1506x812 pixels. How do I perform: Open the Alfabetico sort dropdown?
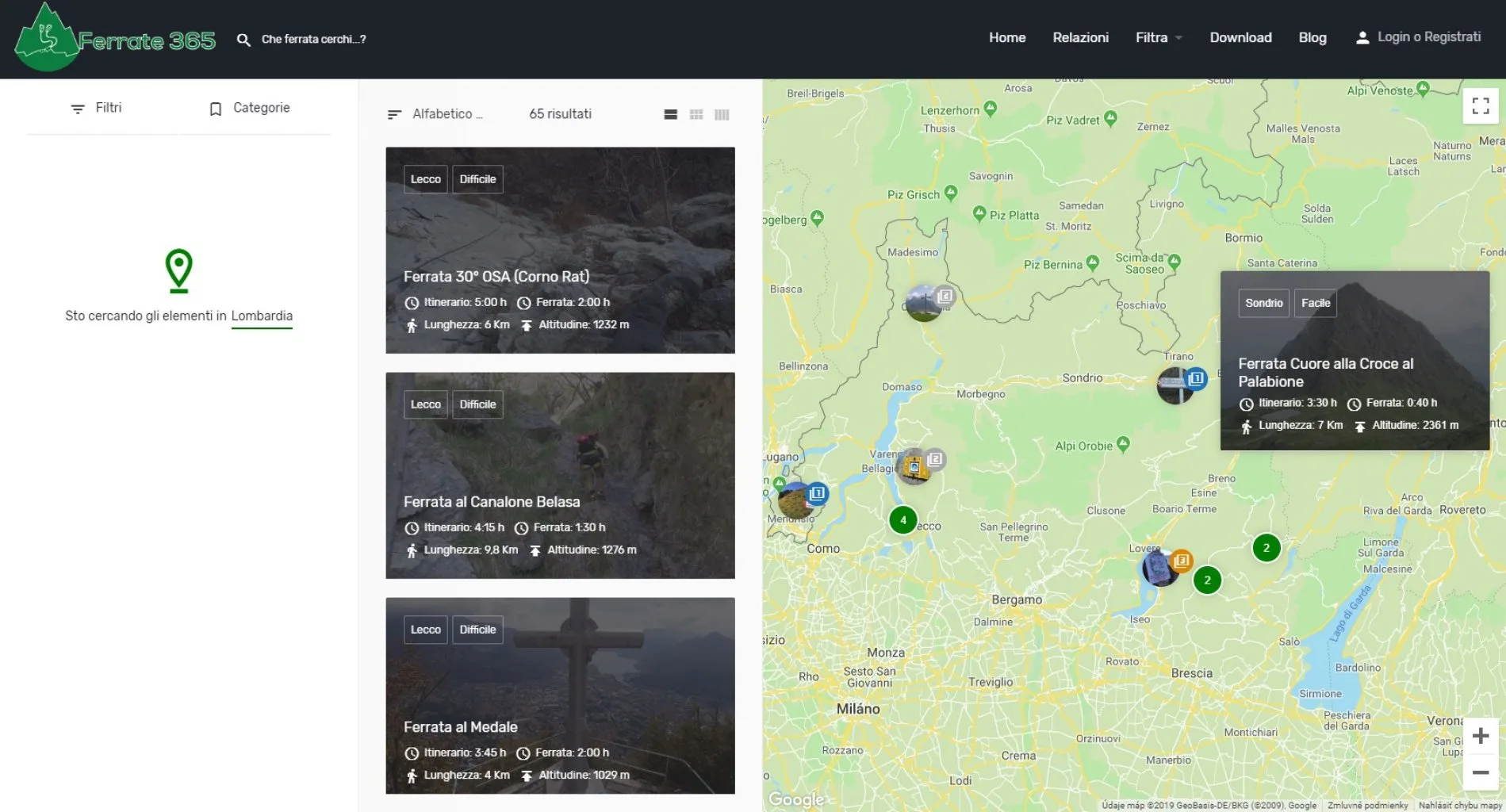point(435,114)
